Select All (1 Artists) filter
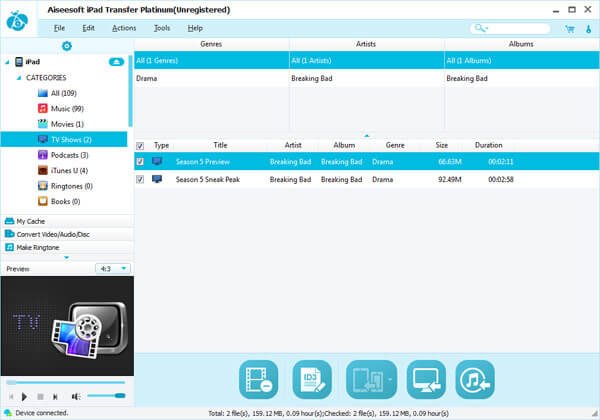Image resolution: width=600 pixels, height=420 pixels. [x=366, y=60]
